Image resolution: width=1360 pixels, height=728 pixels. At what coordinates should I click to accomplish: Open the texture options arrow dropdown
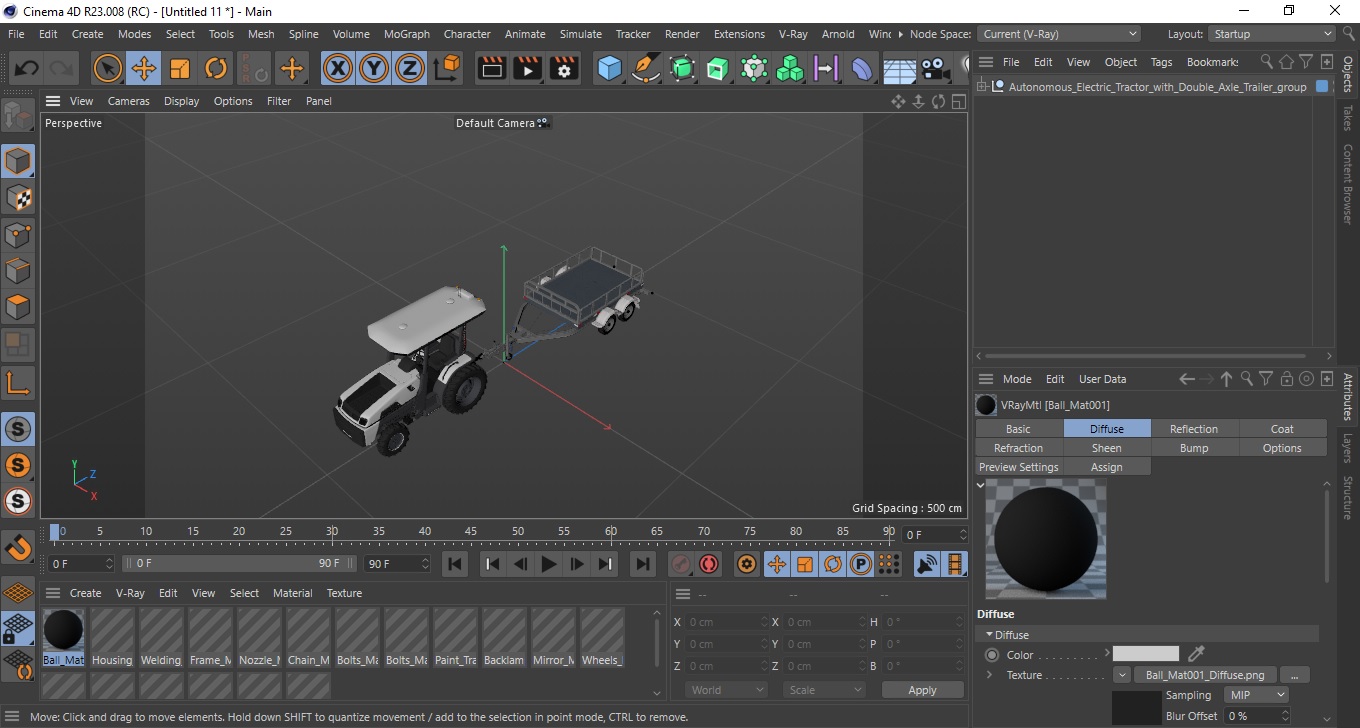(x=1122, y=675)
